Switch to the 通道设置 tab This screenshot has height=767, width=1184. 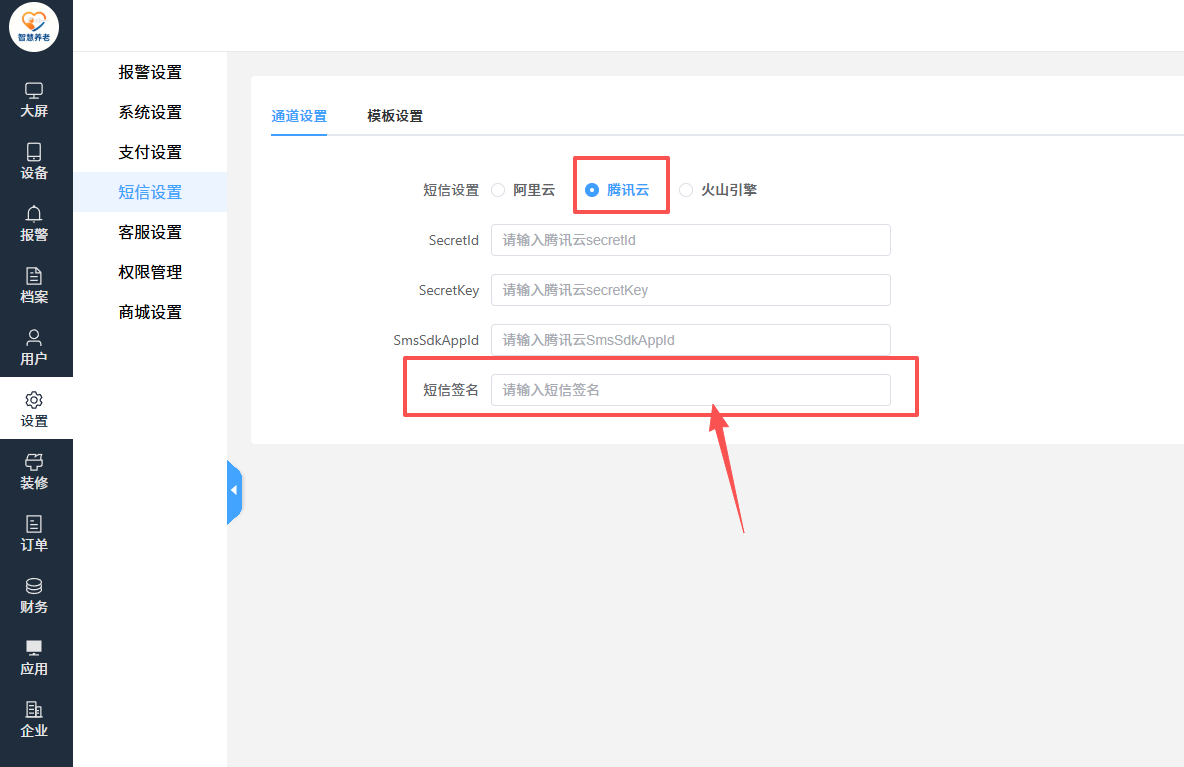[299, 116]
